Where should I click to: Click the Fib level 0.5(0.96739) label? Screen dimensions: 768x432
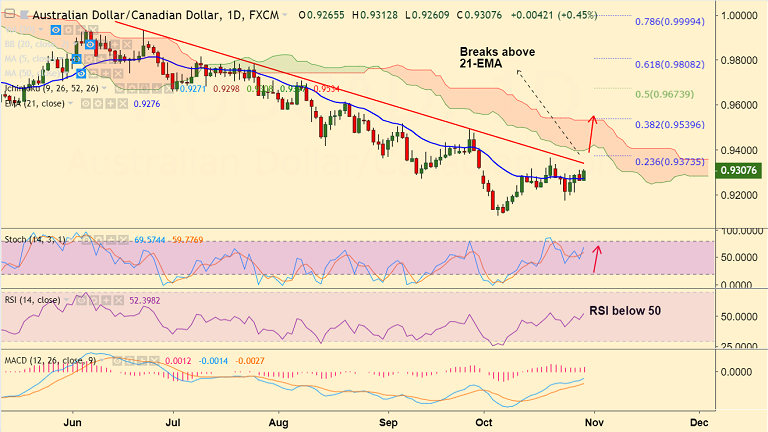coord(665,94)
